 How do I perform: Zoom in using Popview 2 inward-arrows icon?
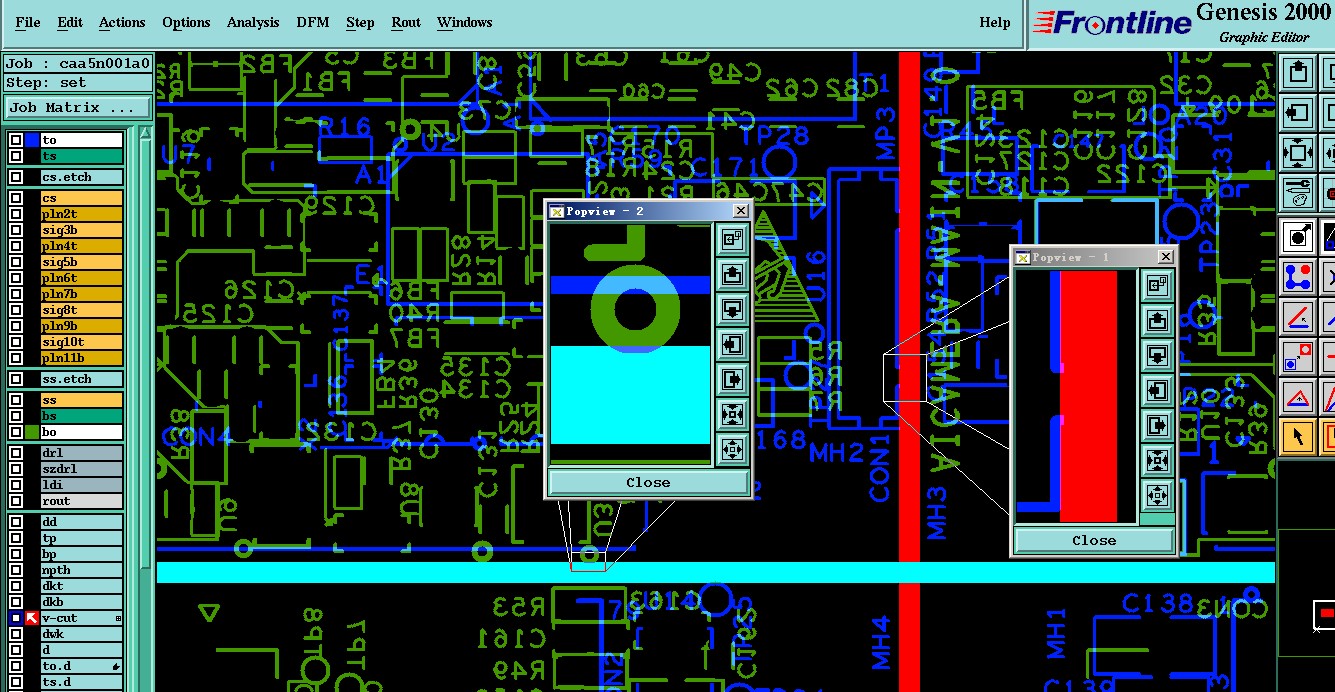(x=733, y=414)
